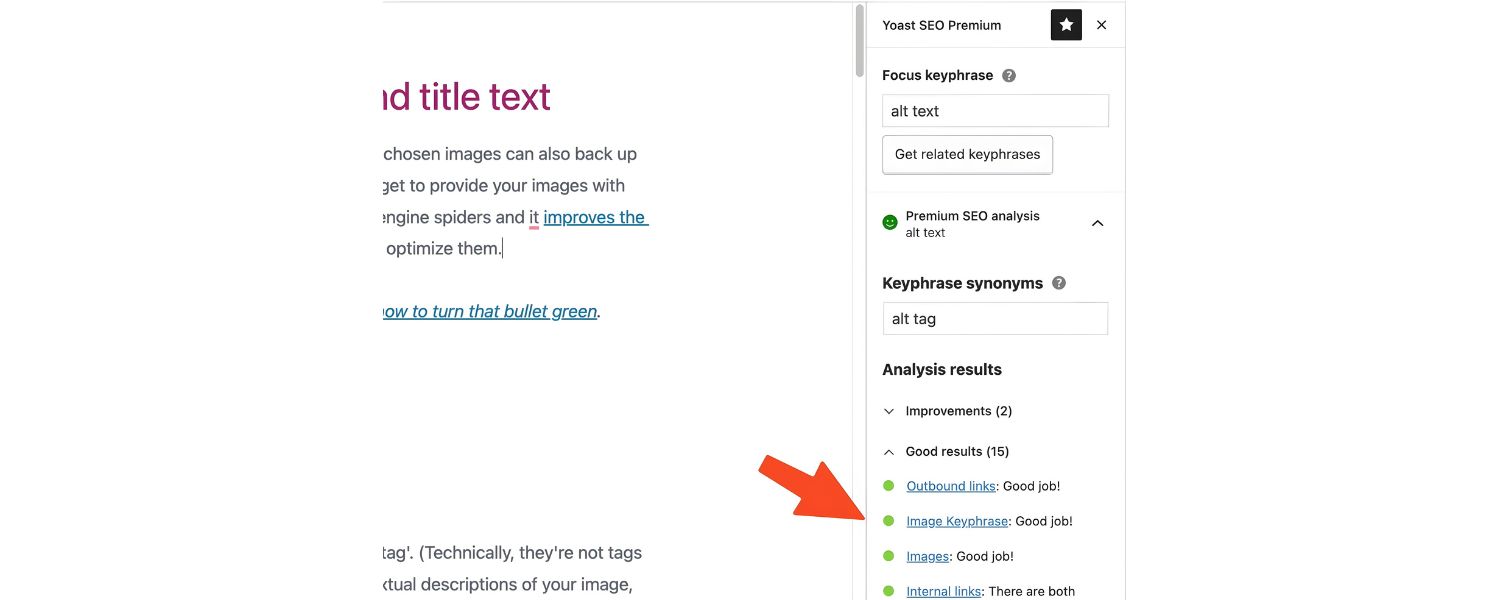
Task: Click the green bullet beside Internal links
Action: click(x=890, y=590)
